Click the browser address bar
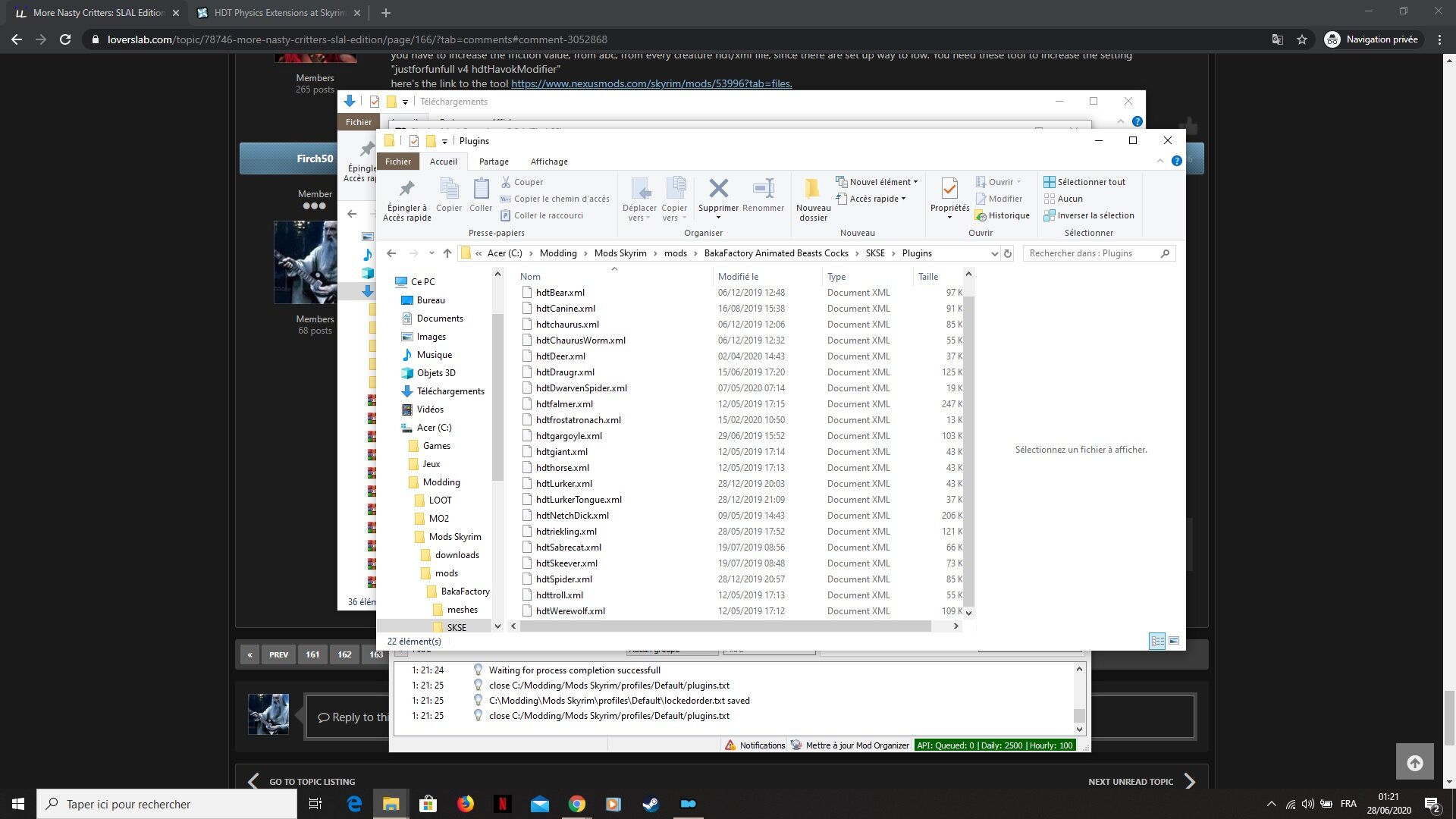The image size is (1456, 819). [675, 39]
